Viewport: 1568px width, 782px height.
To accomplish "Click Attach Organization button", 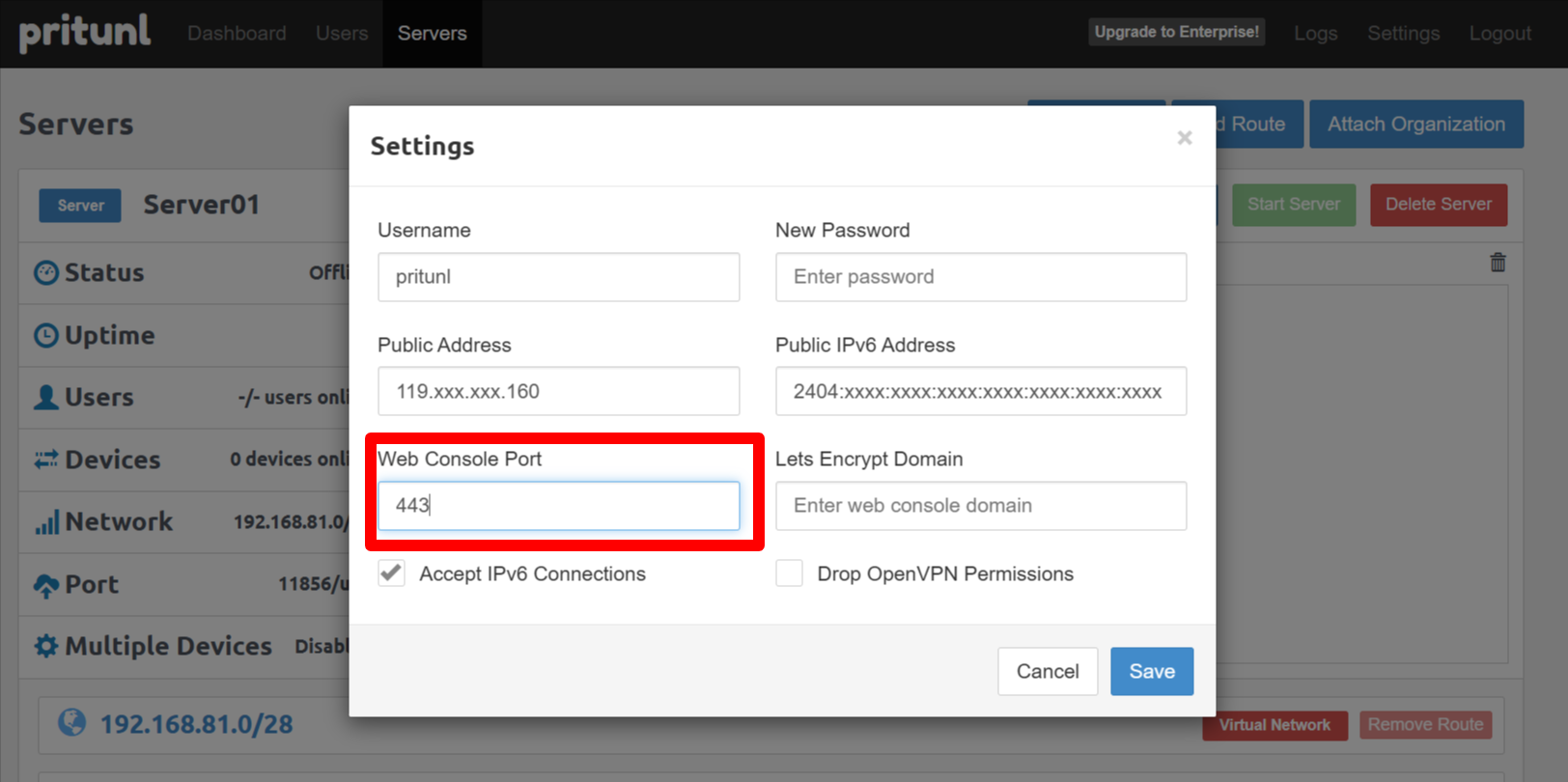I will [x=1416, y=124].
